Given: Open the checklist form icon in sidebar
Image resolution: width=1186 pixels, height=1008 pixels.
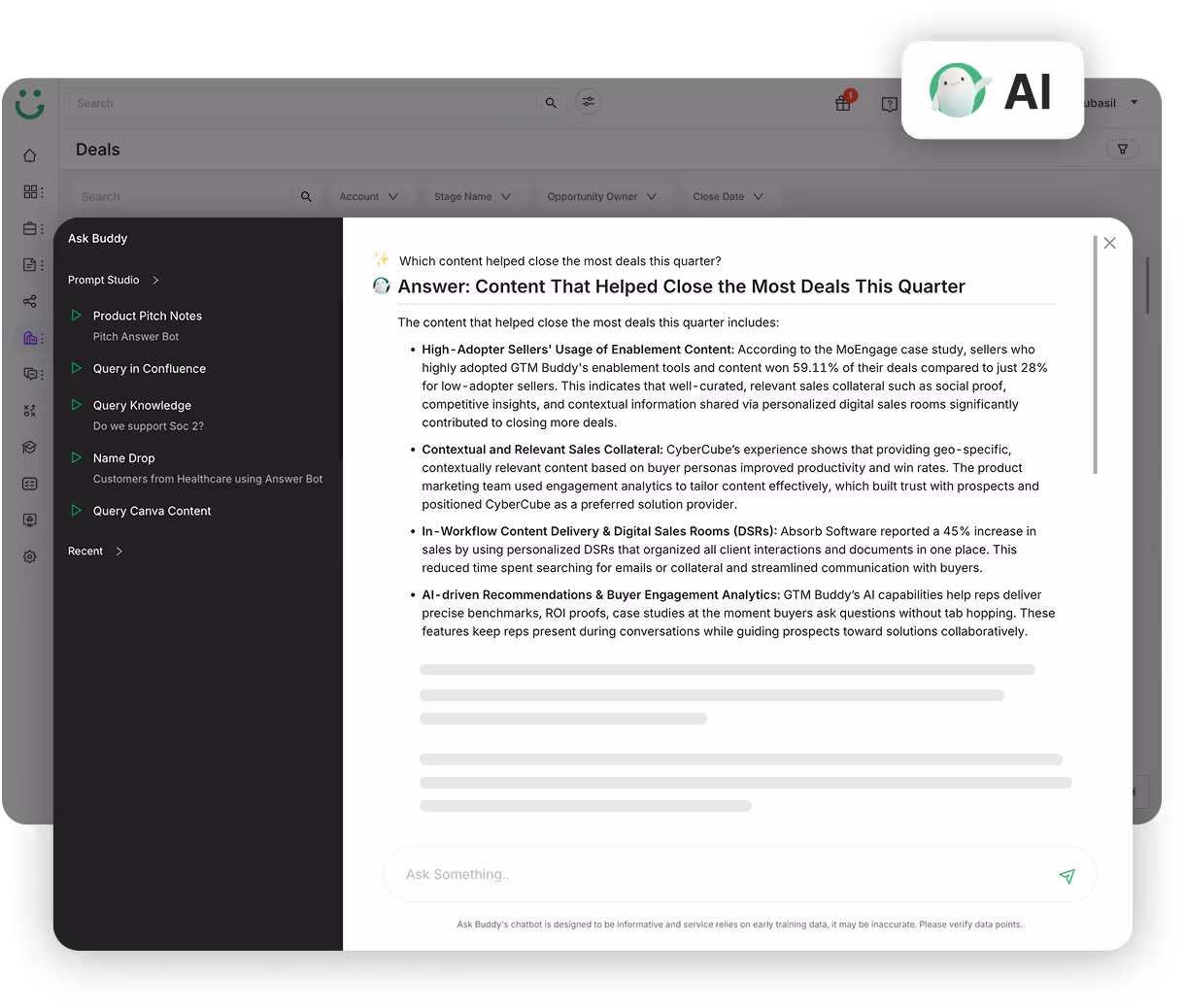Looking at the screenshot, I should (30, 484).
